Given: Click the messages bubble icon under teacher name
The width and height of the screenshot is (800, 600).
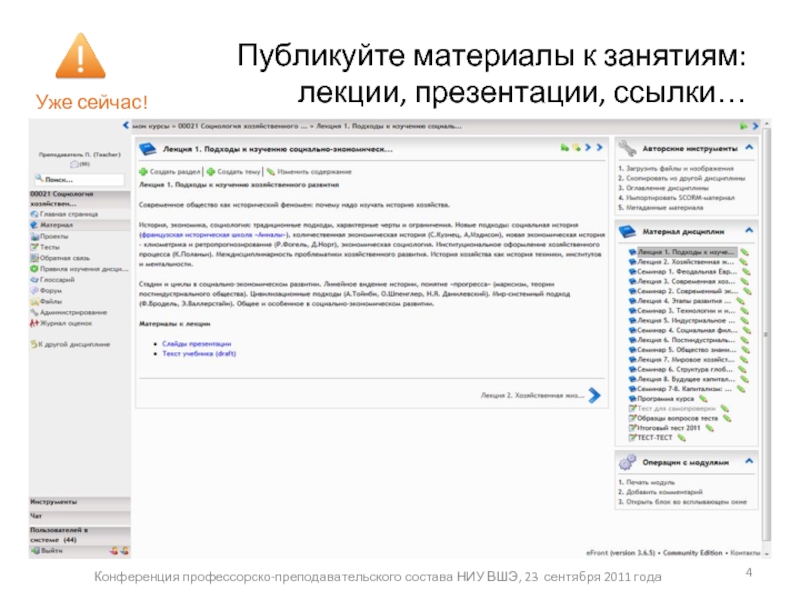Looking at the screenshot, I should (x=74, y=164).
